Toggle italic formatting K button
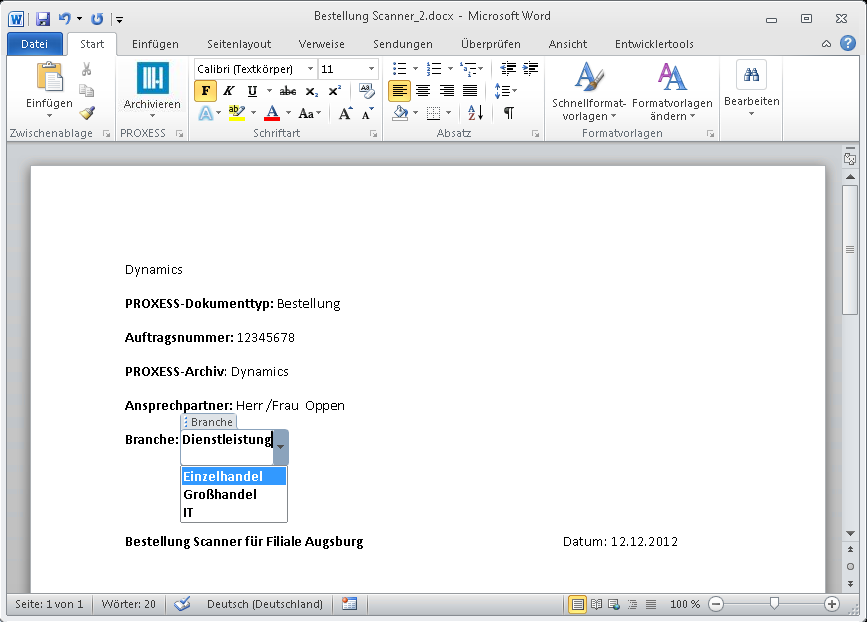 [x=229, y=91]
